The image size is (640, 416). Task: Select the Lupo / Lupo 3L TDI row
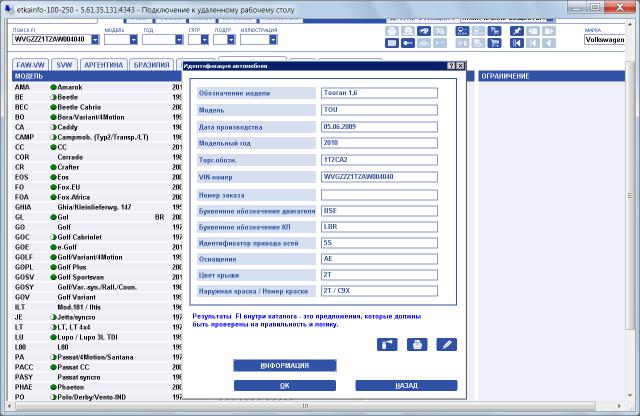(97, 337)
